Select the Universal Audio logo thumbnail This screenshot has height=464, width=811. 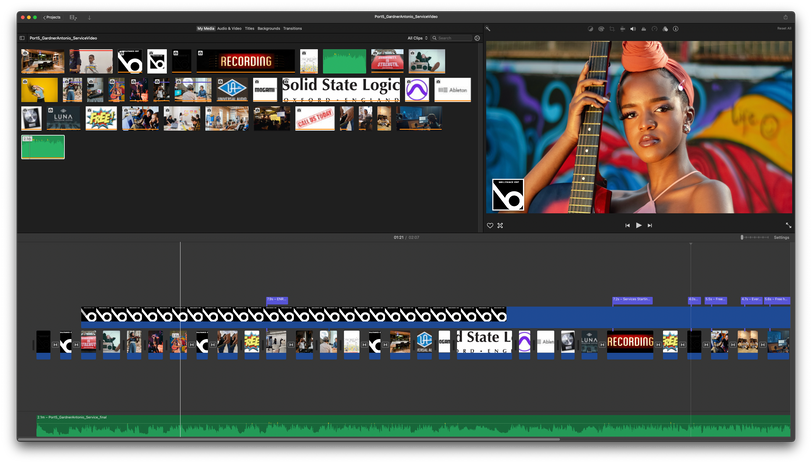coord(232,89)
